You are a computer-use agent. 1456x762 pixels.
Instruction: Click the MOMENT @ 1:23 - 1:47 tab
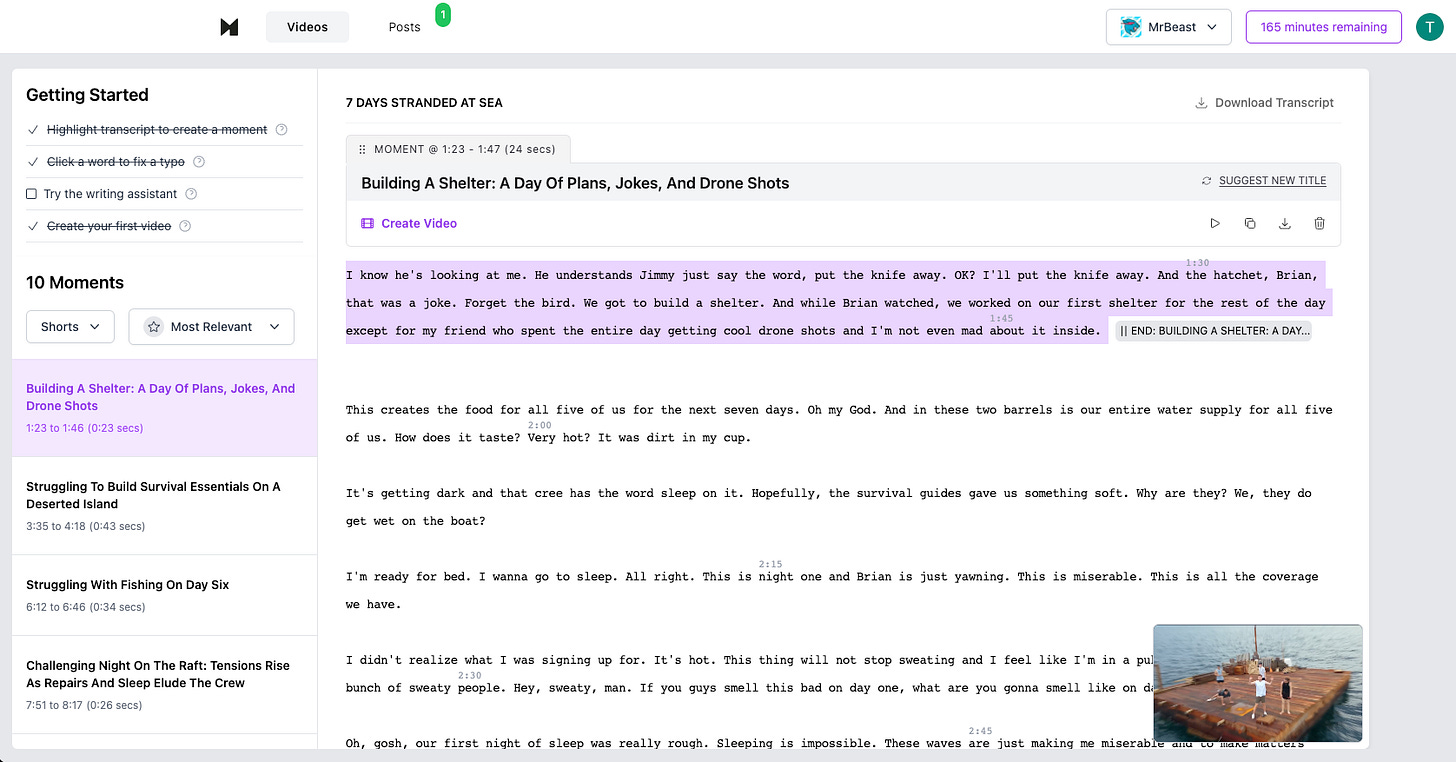[458, 149]
